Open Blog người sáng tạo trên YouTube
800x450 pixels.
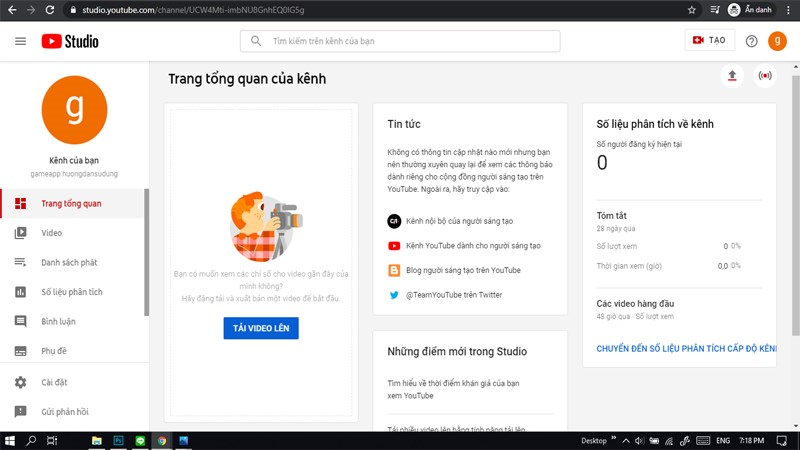tap(463, 270)
